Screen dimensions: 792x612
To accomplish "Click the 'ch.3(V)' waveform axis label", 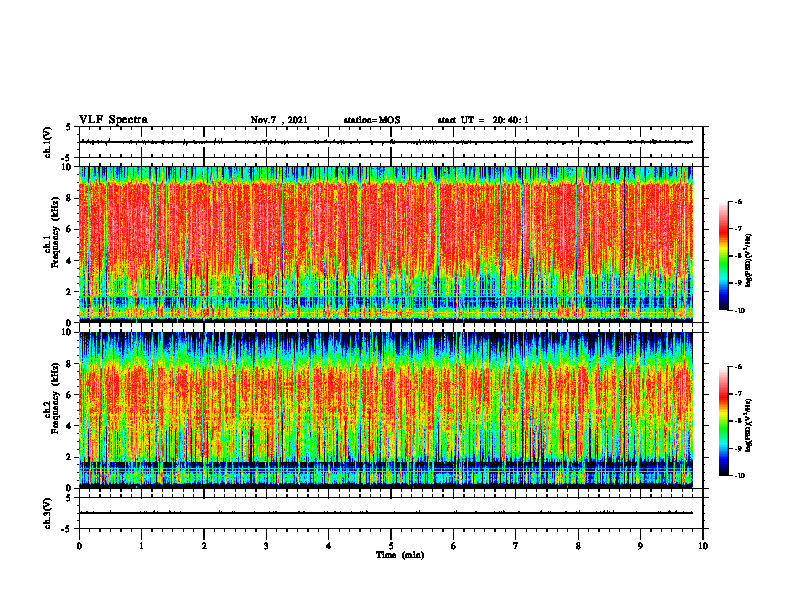I will click(x=47, y=514).
